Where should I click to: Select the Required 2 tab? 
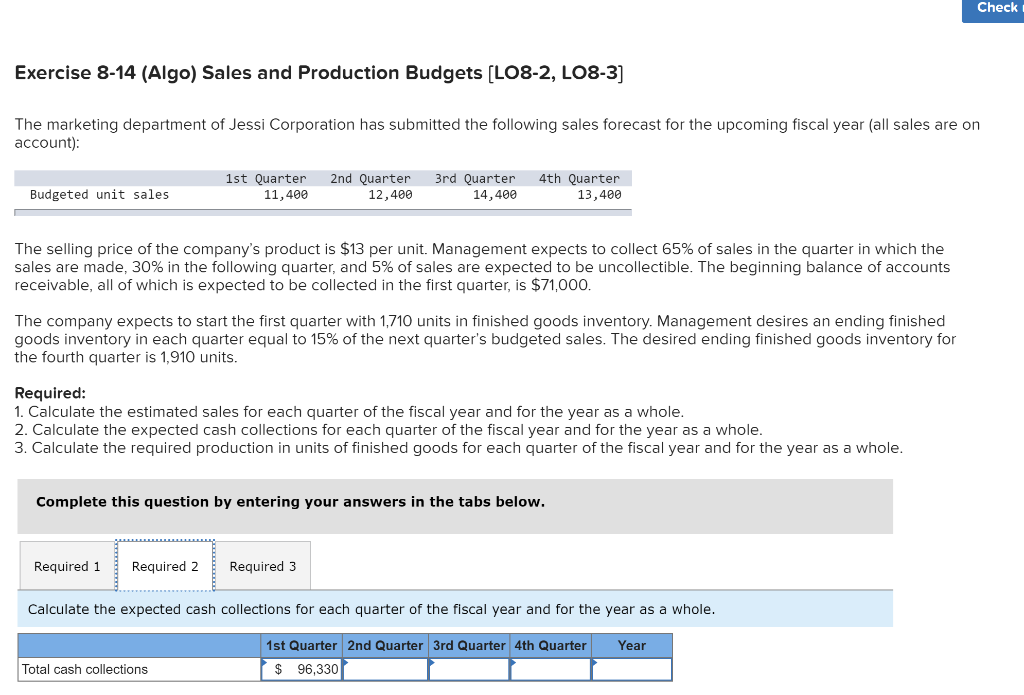(x=164, y=565)
